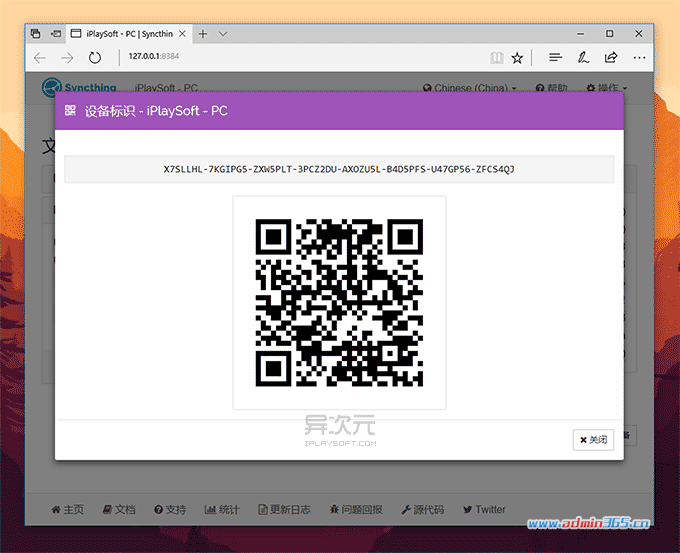
Task: Select the device ID string text
Action: (x=339, y=169)
